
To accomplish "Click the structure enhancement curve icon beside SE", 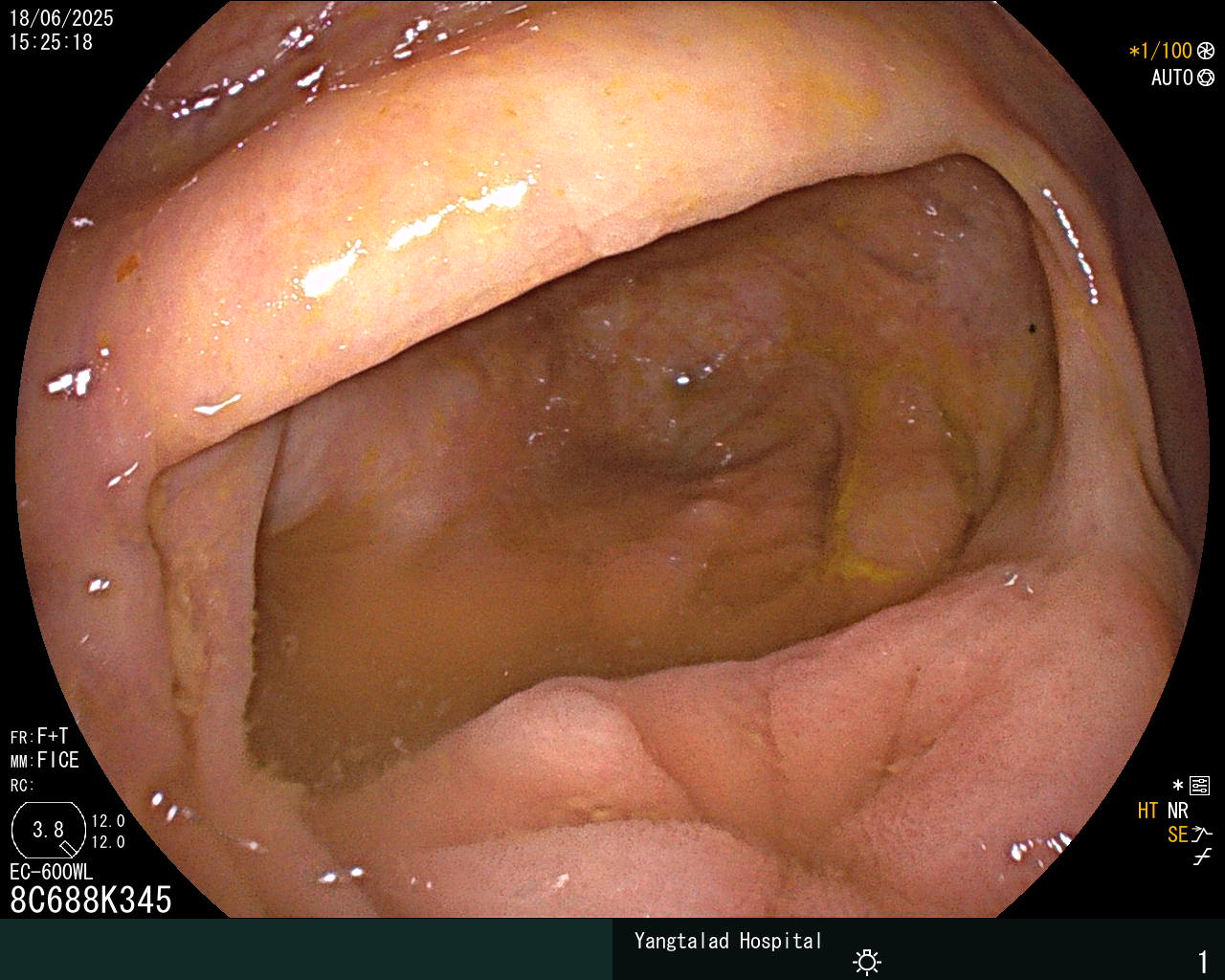I will point(1202,834).
